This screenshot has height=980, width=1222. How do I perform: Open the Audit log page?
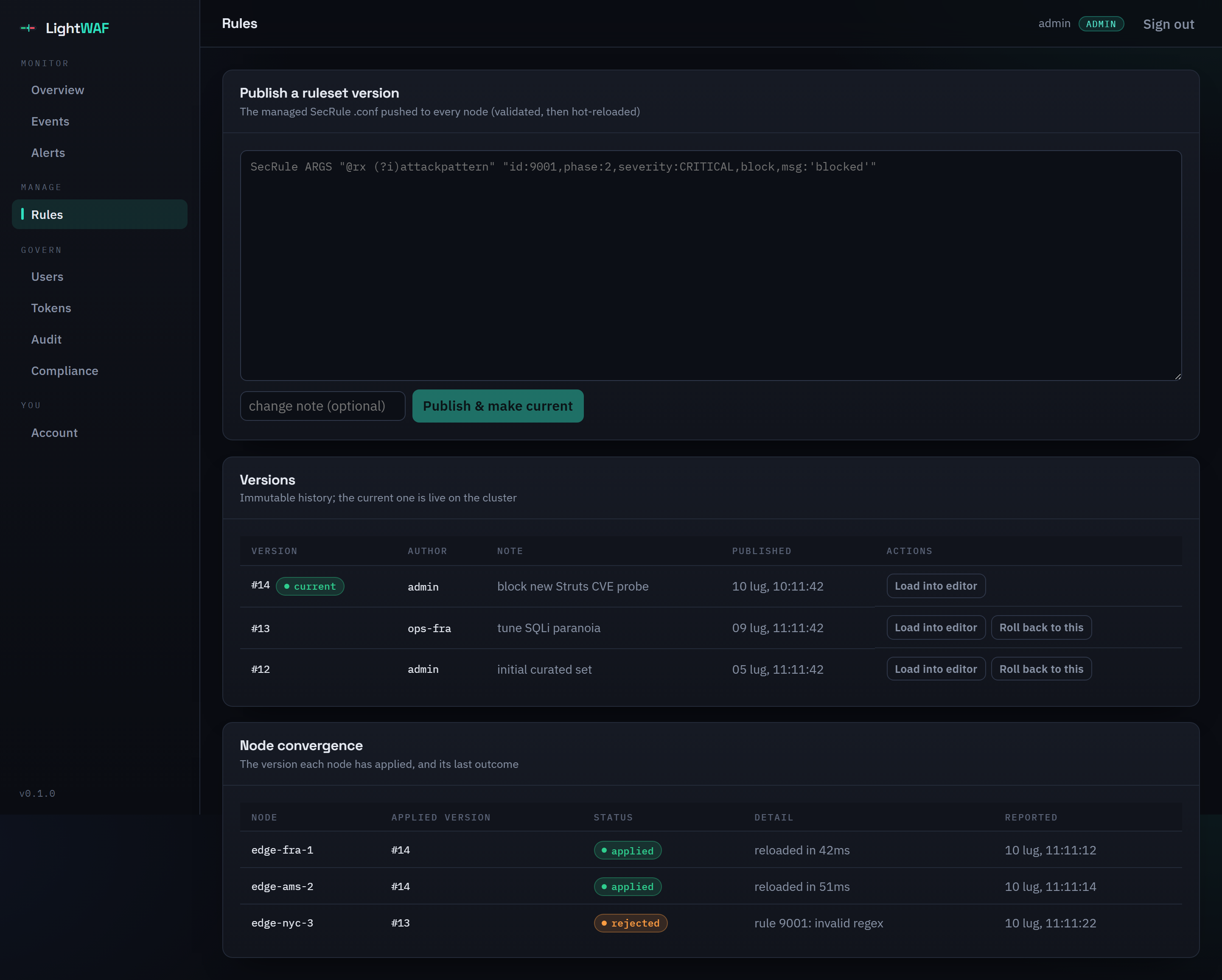click(x=46, y=339)
